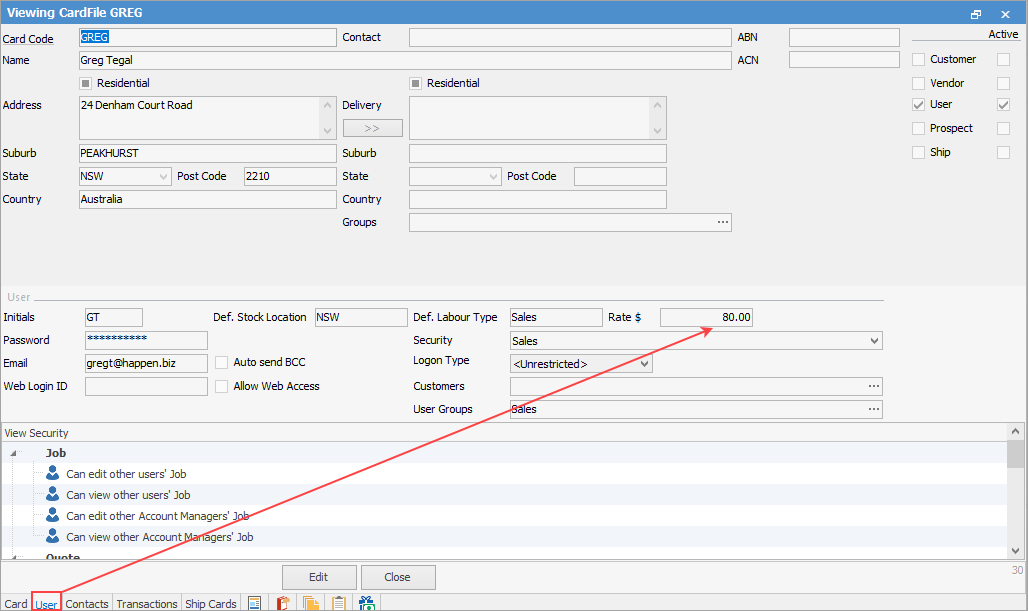1028x611 pixels.
Task: Click the clipboard icon tab
Action: pyautogui.click(x=339, y=603)
